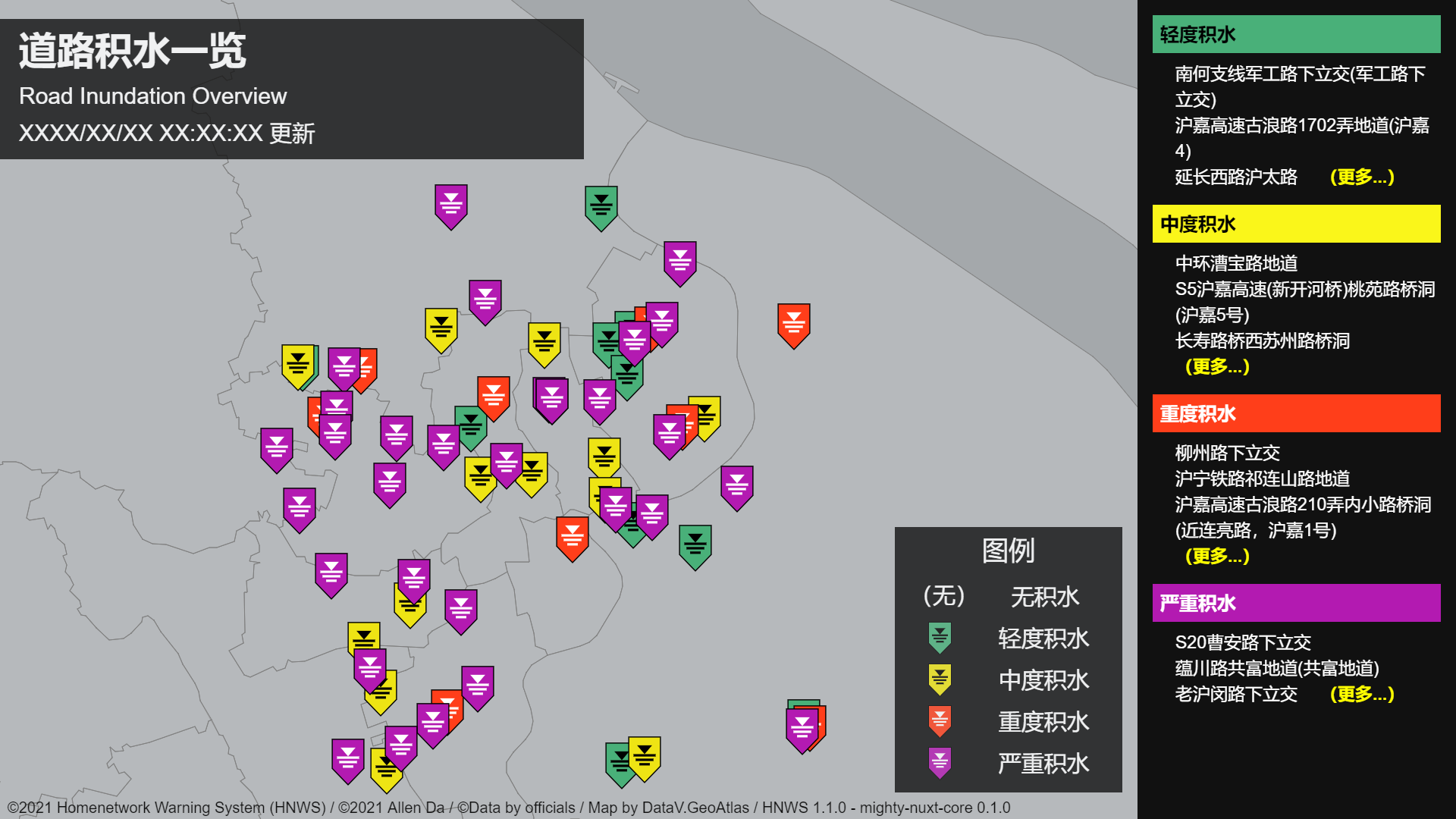Click the topmost purple severe flooding marker
The image size is (1456, 819).
click(450, 206)
